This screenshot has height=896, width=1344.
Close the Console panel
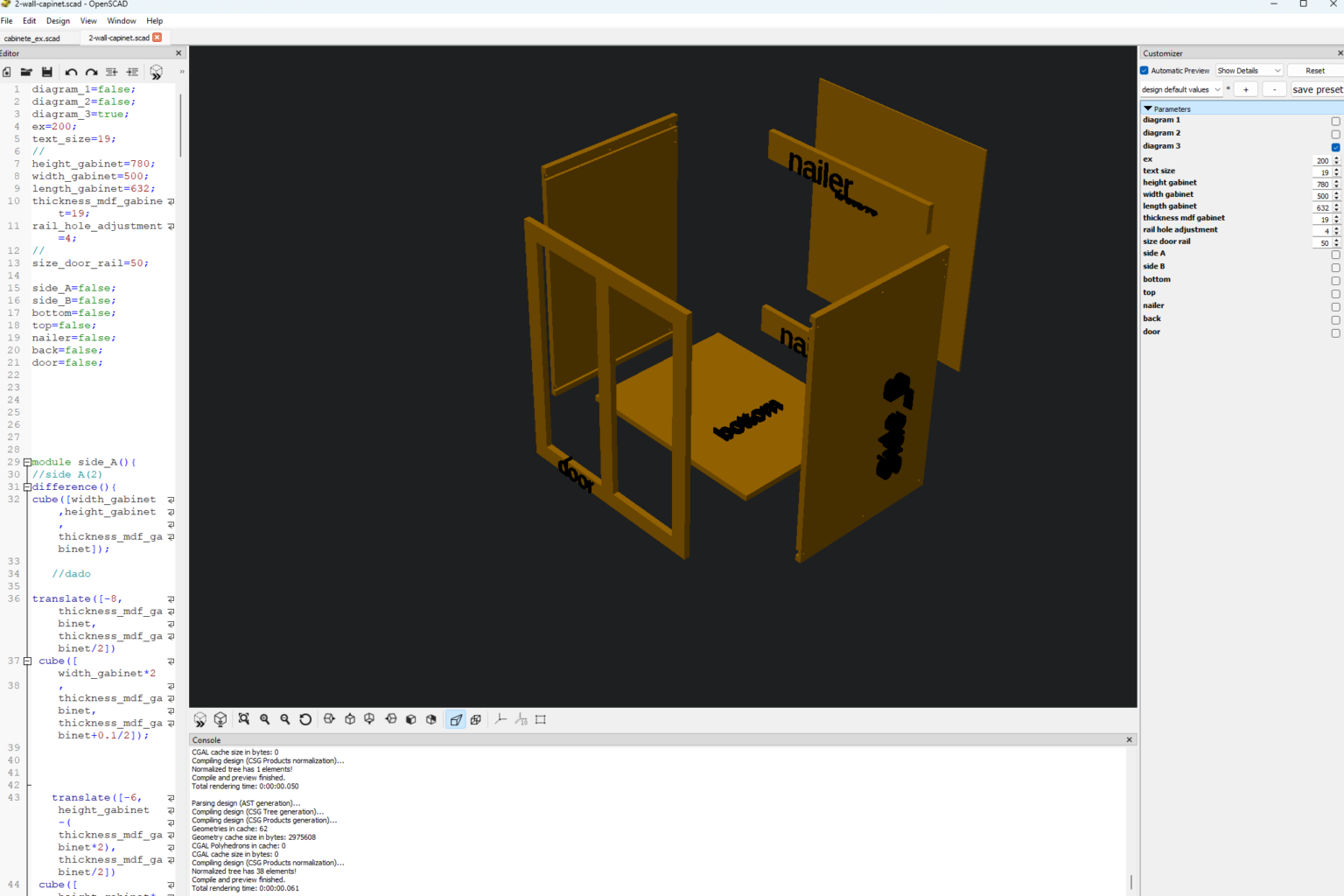point(1130,739)
